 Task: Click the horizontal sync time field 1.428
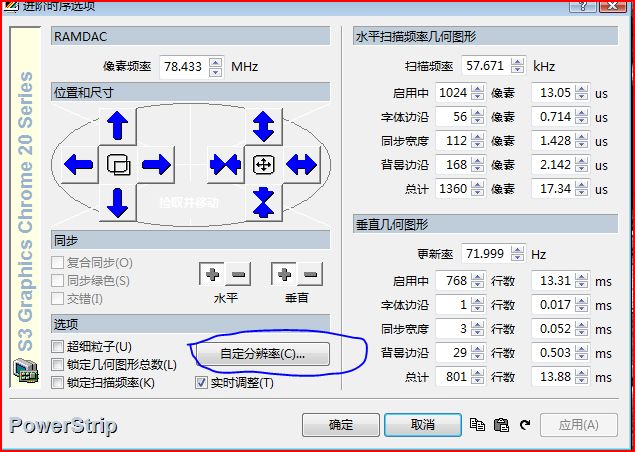pyautogui.click(x=555, y=141)
